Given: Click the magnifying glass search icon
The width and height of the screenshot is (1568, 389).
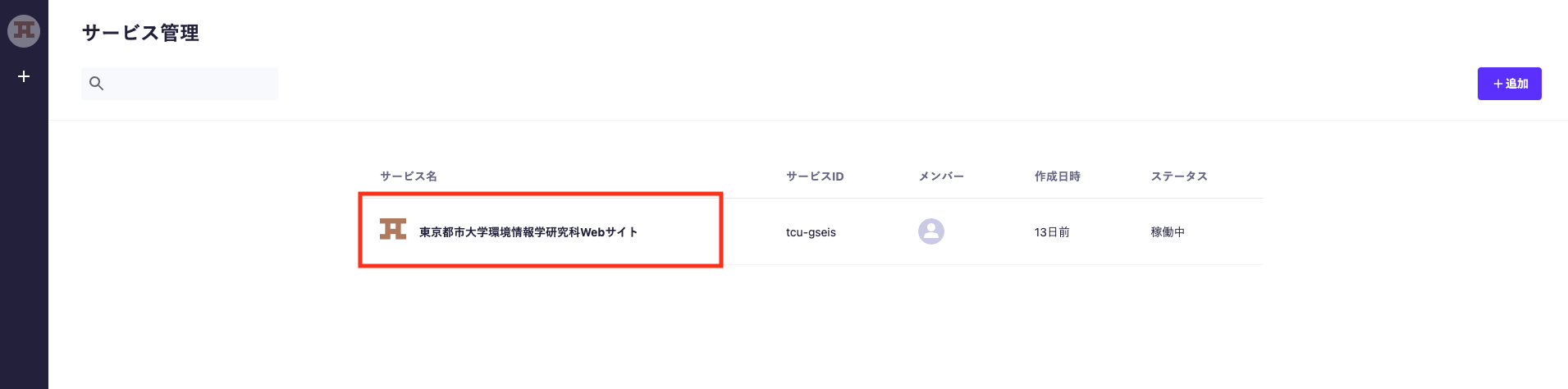Looking at the screenshot, I should click(96, 84).
